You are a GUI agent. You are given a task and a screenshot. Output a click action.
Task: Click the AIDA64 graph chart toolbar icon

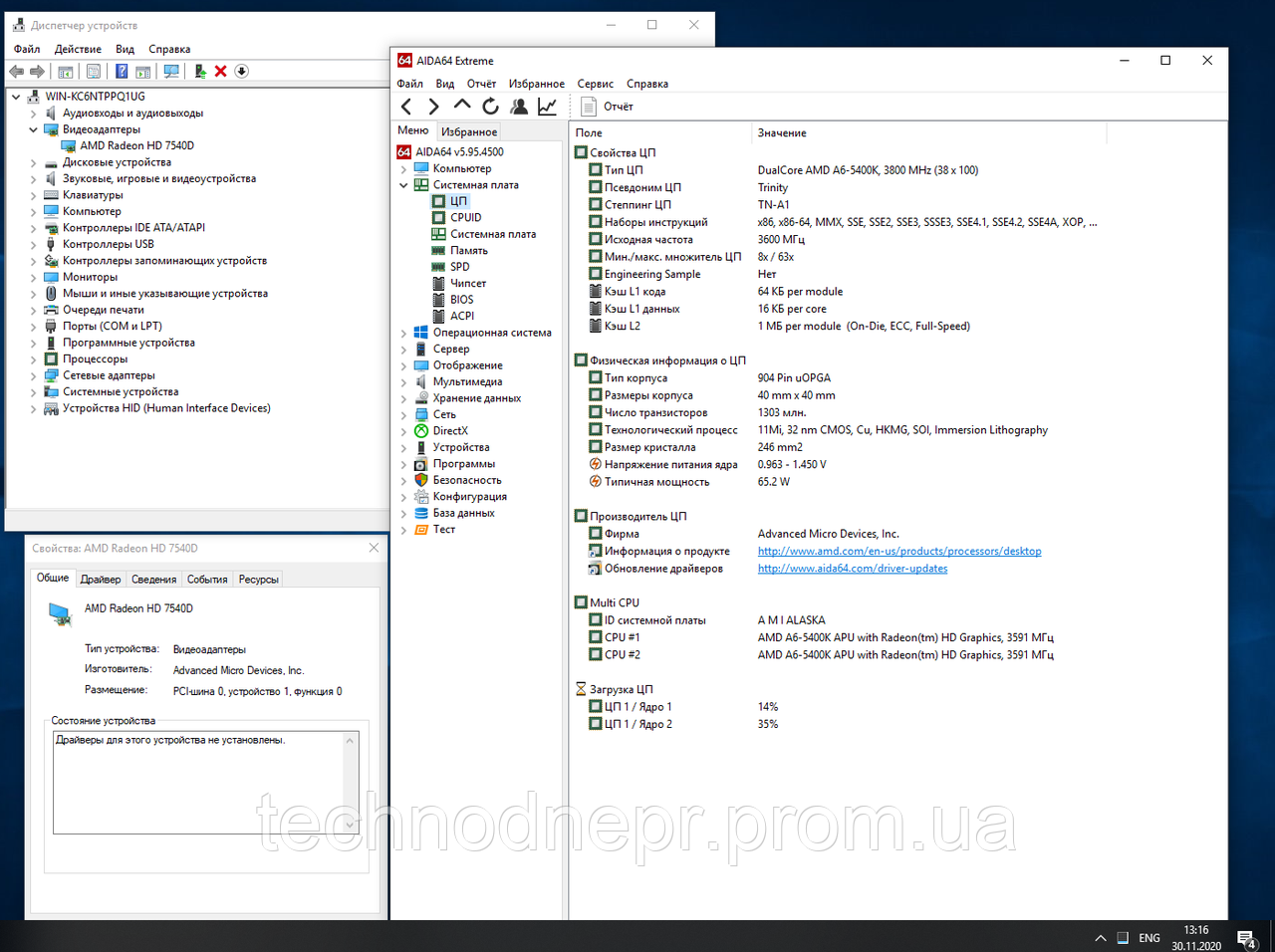tap(547, 106)
